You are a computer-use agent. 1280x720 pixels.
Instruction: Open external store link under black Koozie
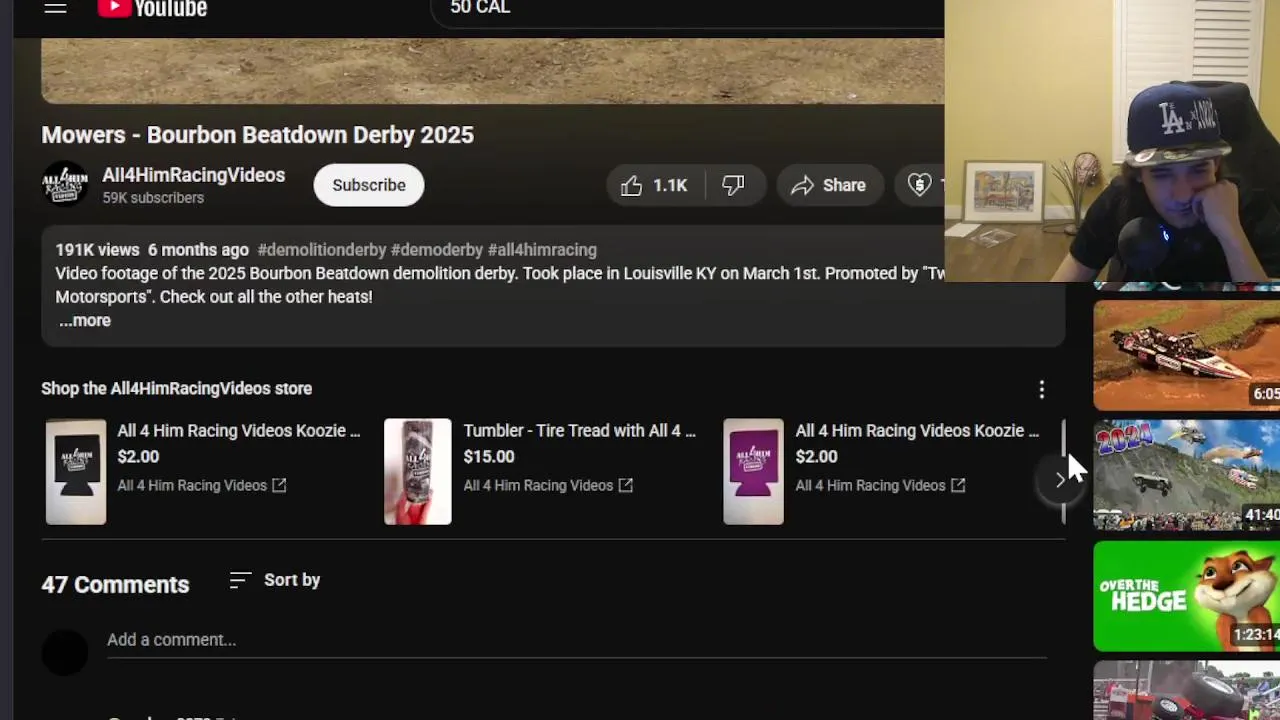202,486
